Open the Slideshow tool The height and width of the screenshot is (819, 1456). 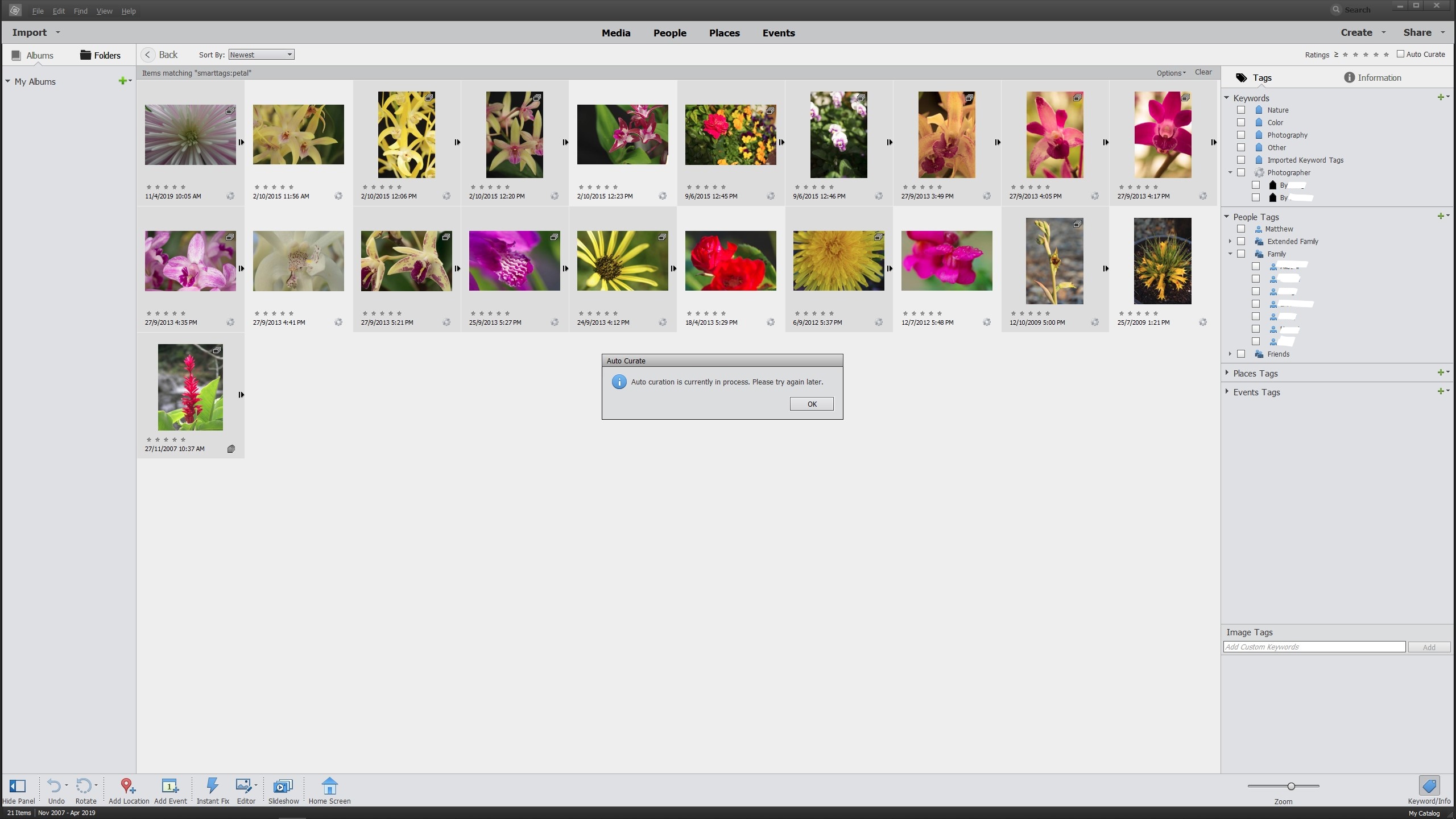(283, 790)
